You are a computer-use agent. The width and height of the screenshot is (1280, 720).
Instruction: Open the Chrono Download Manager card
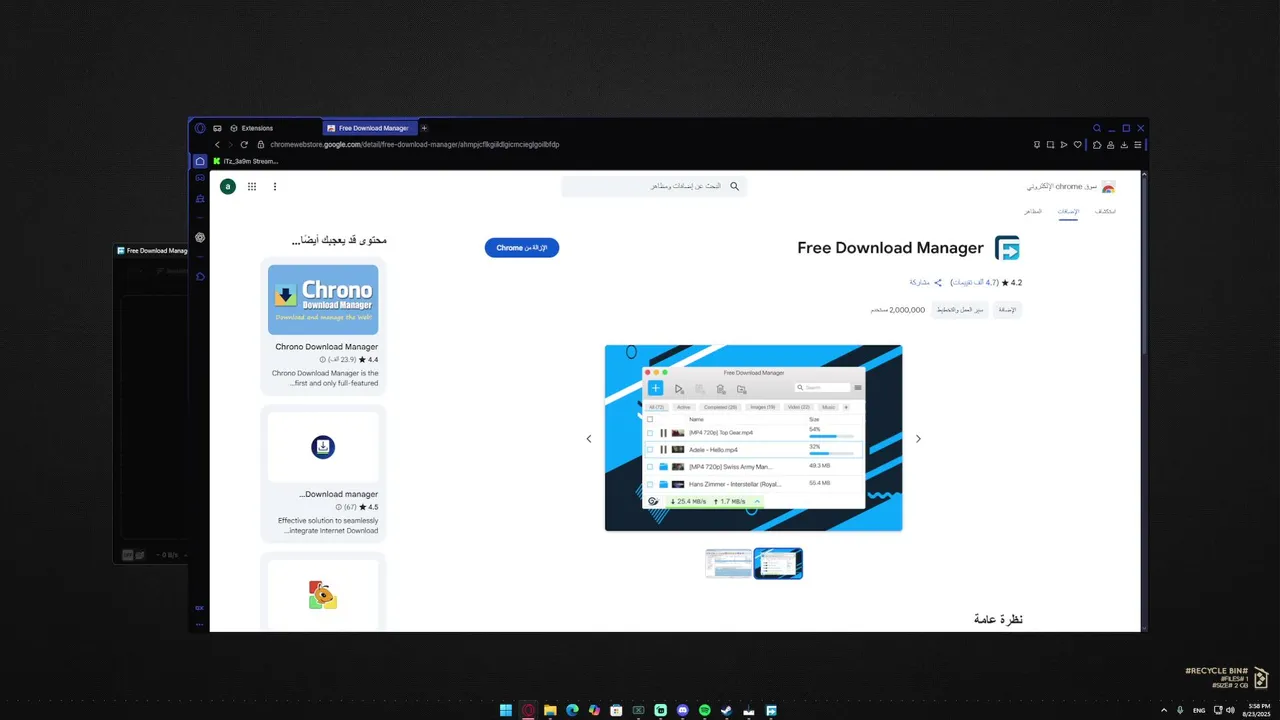tap(323, 326)
